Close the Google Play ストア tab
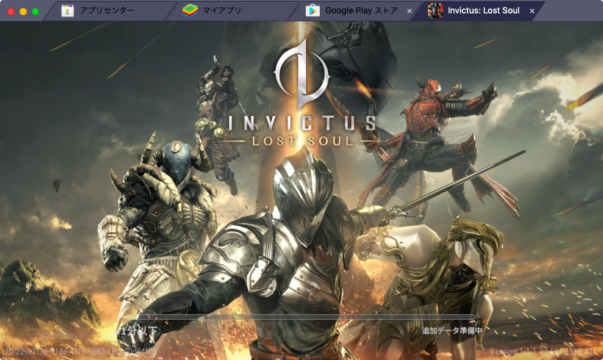Viewport: 603px width, 360px height. [410, 11]
